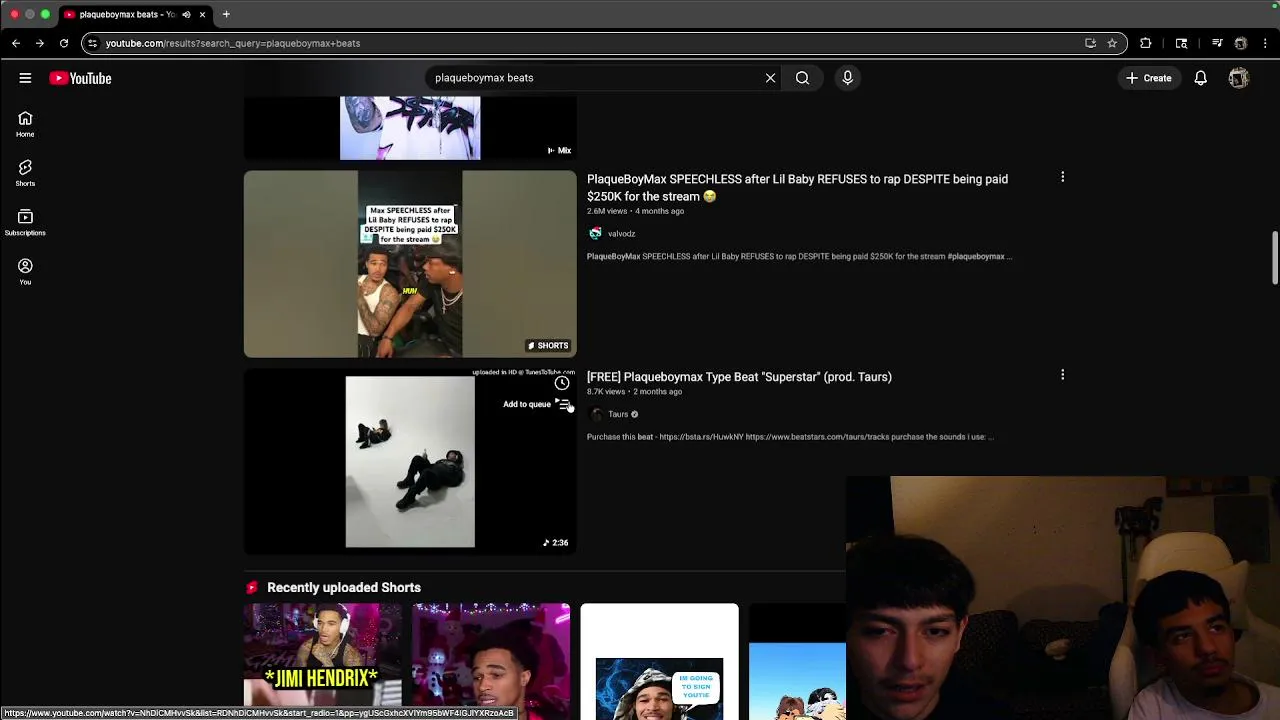Open Chrome's three-dot menu
This screenshot has width=1280, height=720.
tap(1266, 43)
